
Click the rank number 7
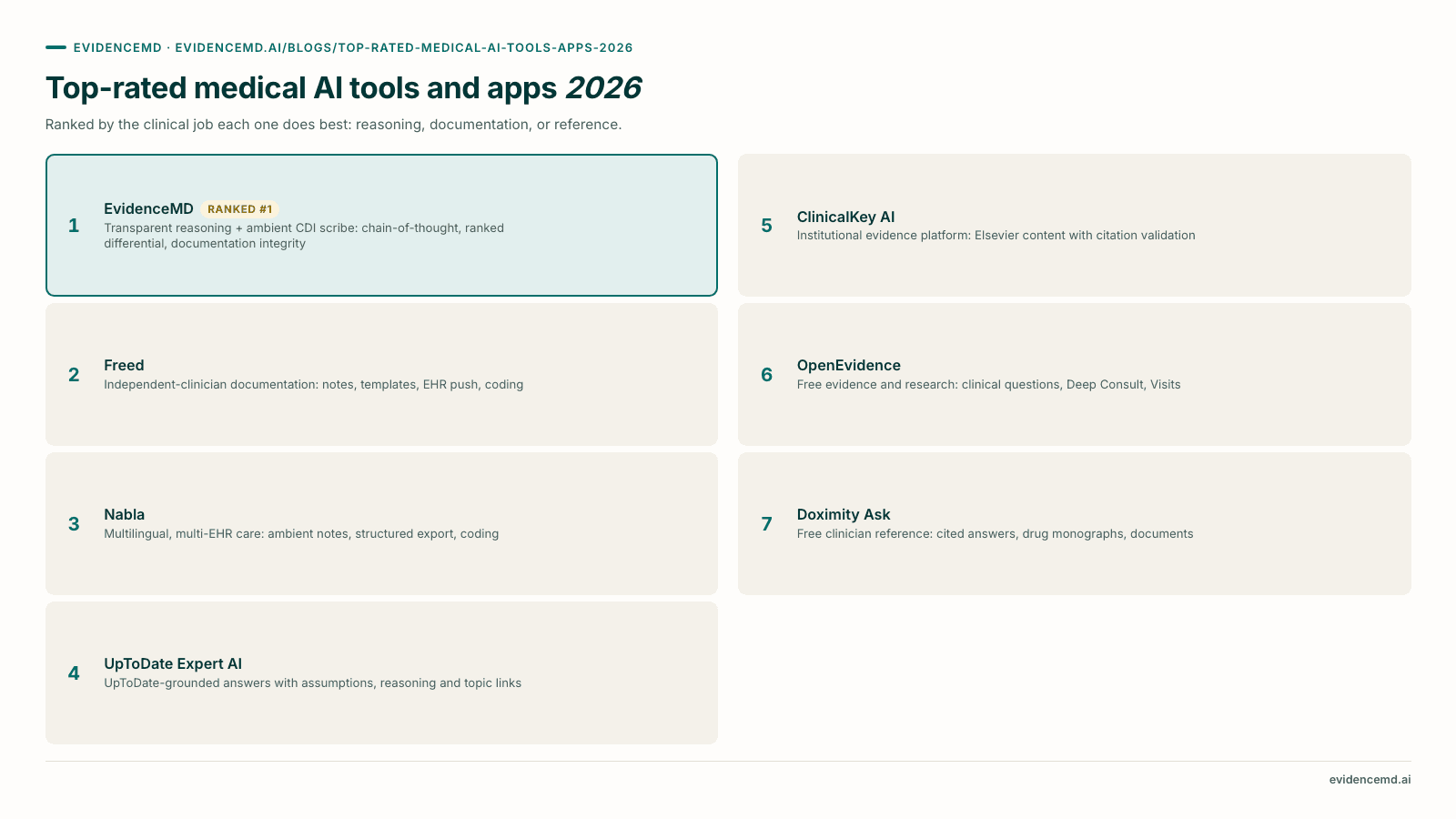click(767, 524)
